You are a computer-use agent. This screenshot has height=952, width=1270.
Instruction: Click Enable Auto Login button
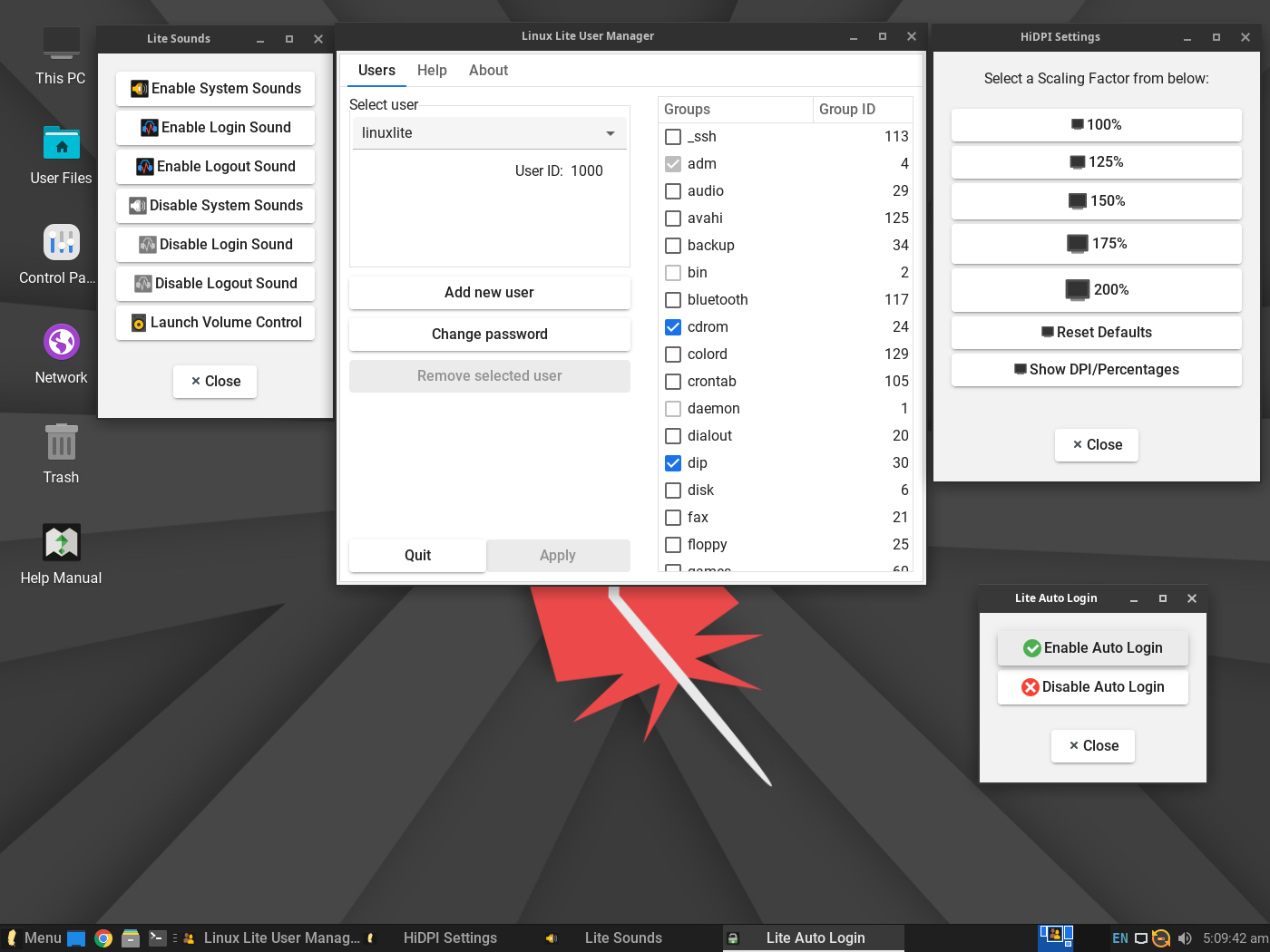click(1093, 648)
